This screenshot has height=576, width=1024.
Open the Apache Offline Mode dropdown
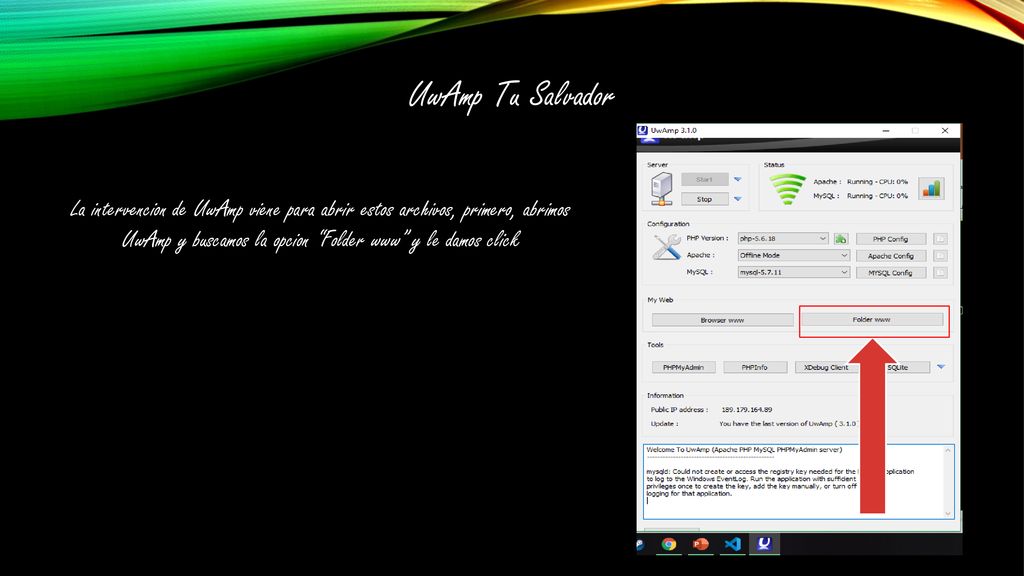pyautogui.click(x=793, y=255)
